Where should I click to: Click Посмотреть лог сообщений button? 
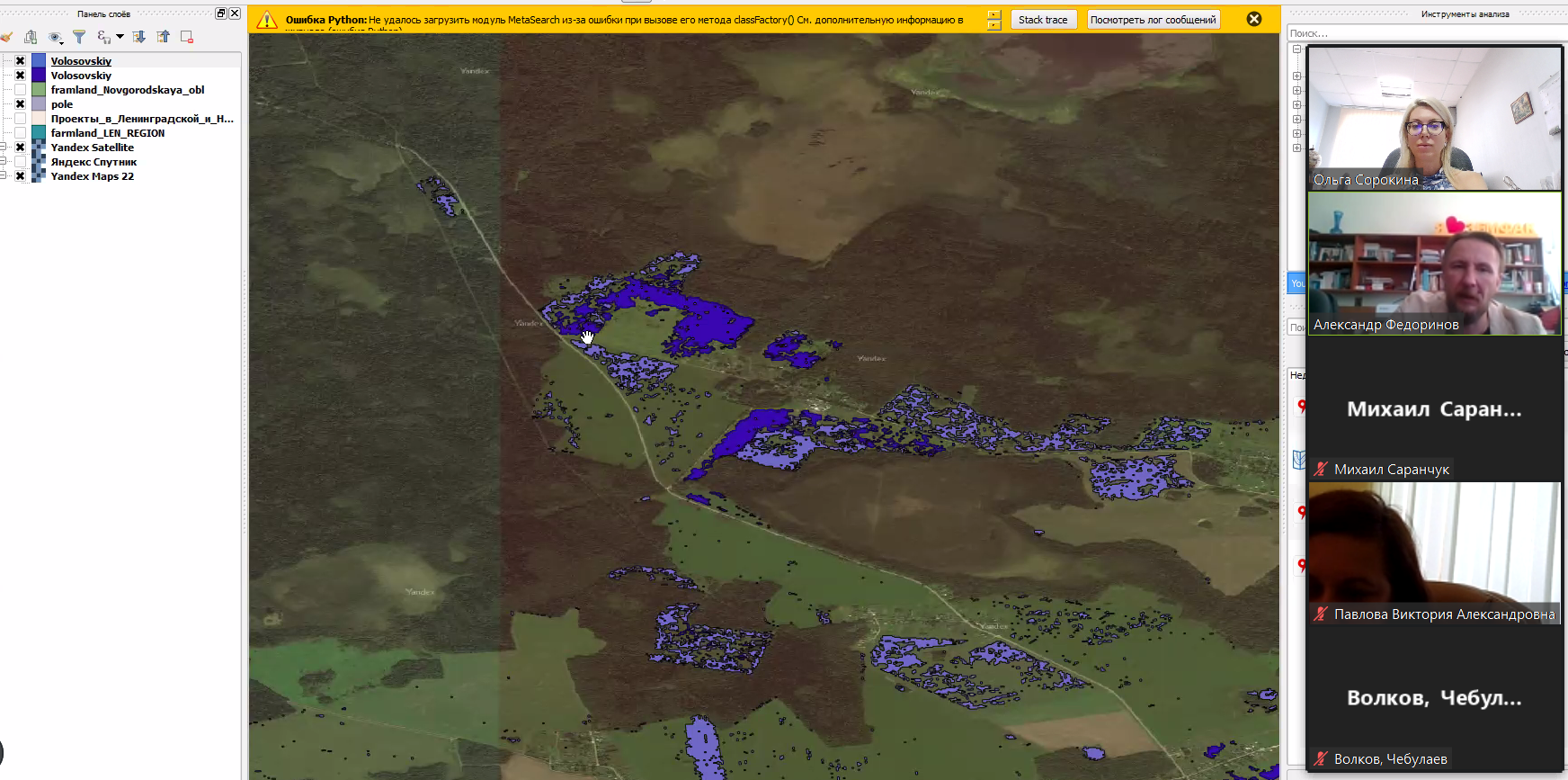pos(1154,20)
